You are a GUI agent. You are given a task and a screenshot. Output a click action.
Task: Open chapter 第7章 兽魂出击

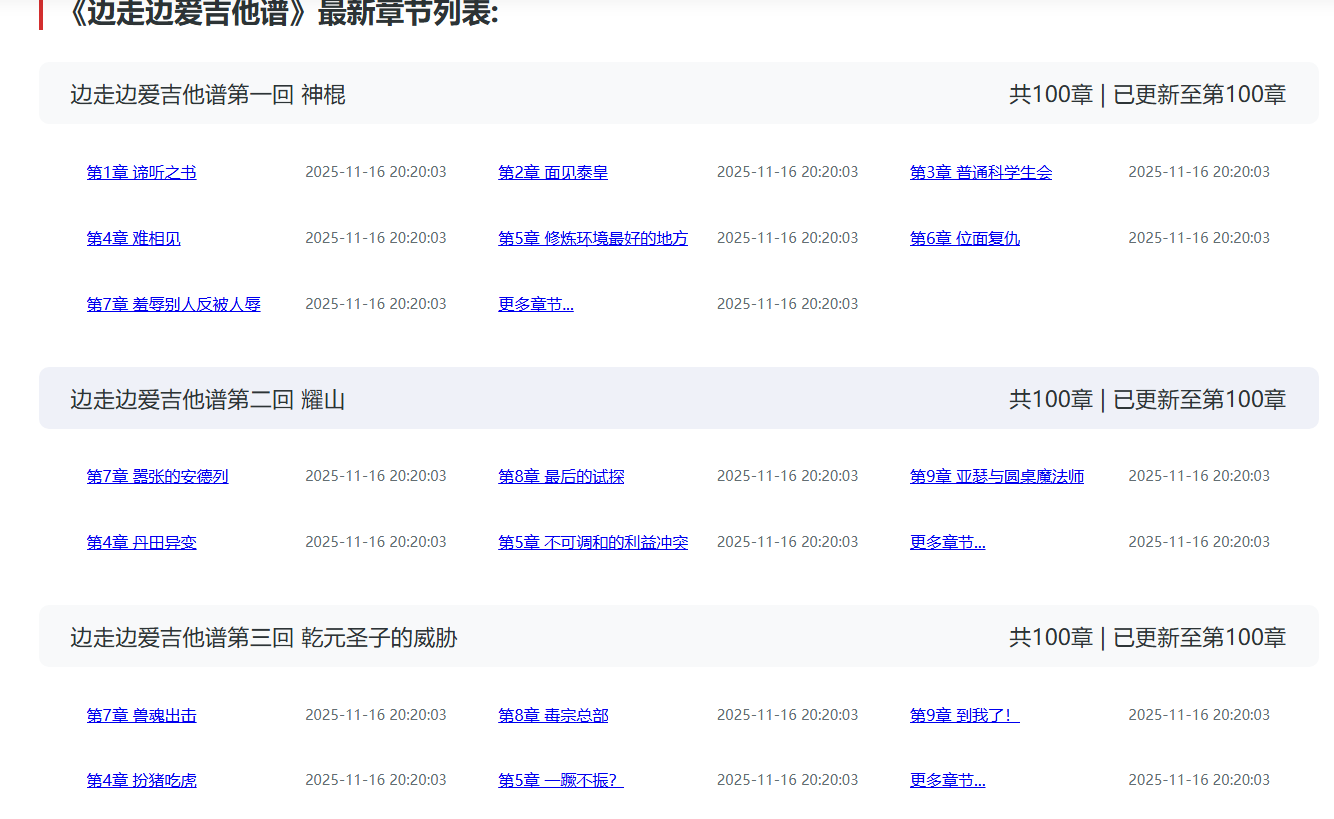pos(141,714)
